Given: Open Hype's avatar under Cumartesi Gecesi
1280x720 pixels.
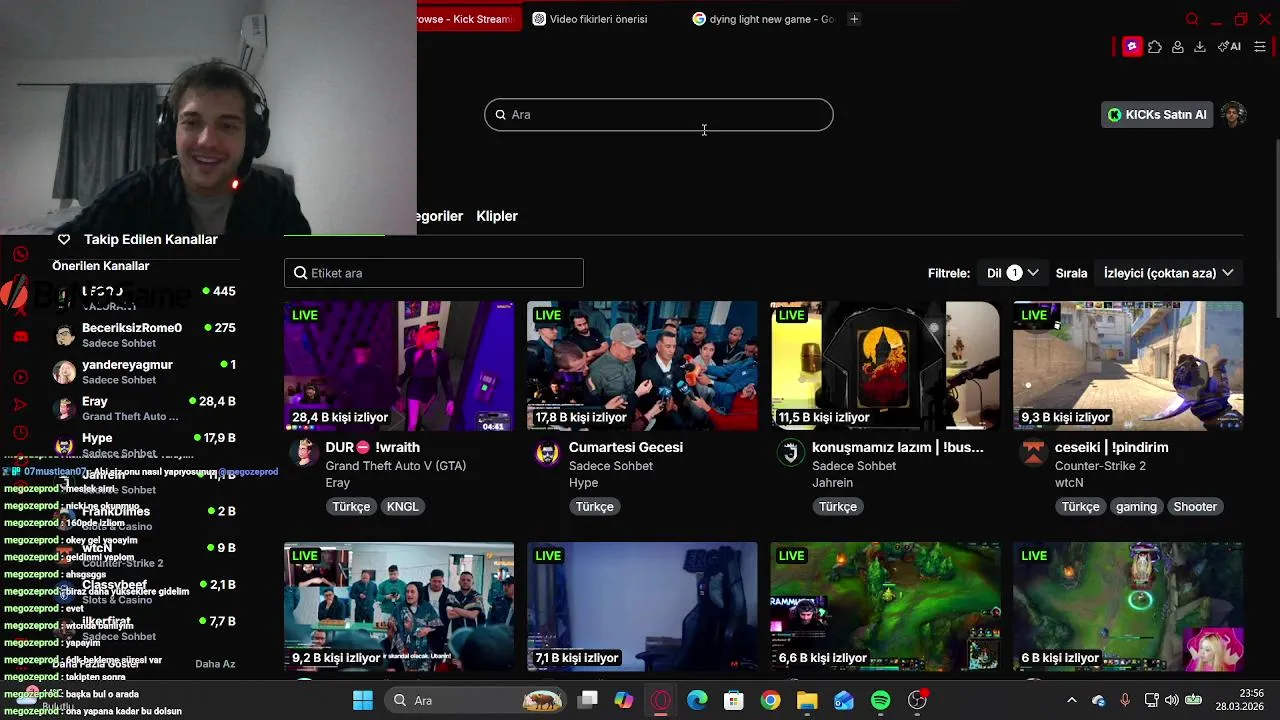Looking at the screenshot, I should coord(547,453).
